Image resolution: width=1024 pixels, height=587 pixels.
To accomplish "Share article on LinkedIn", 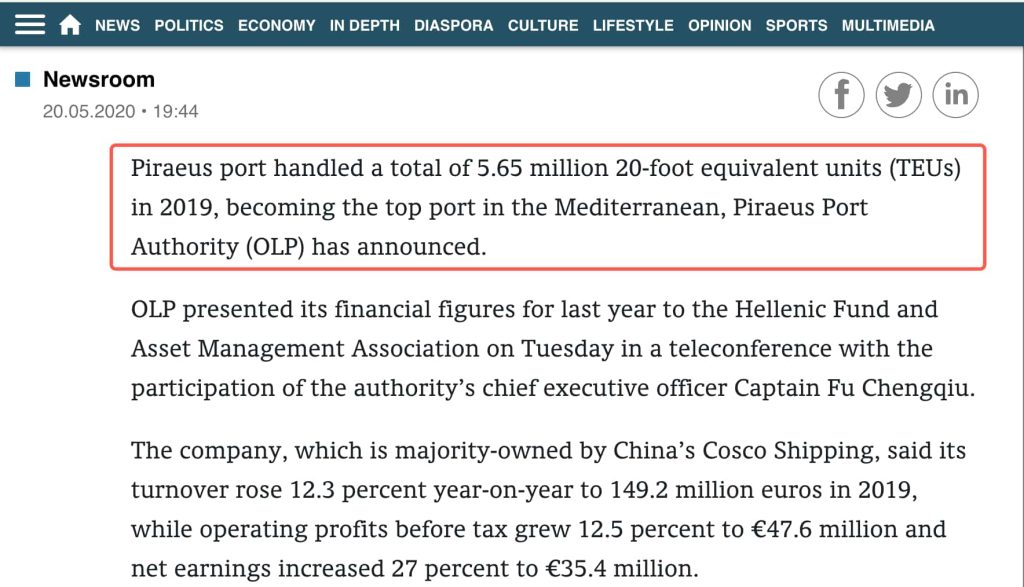I will pyautogui.click(x=955, y=95).
